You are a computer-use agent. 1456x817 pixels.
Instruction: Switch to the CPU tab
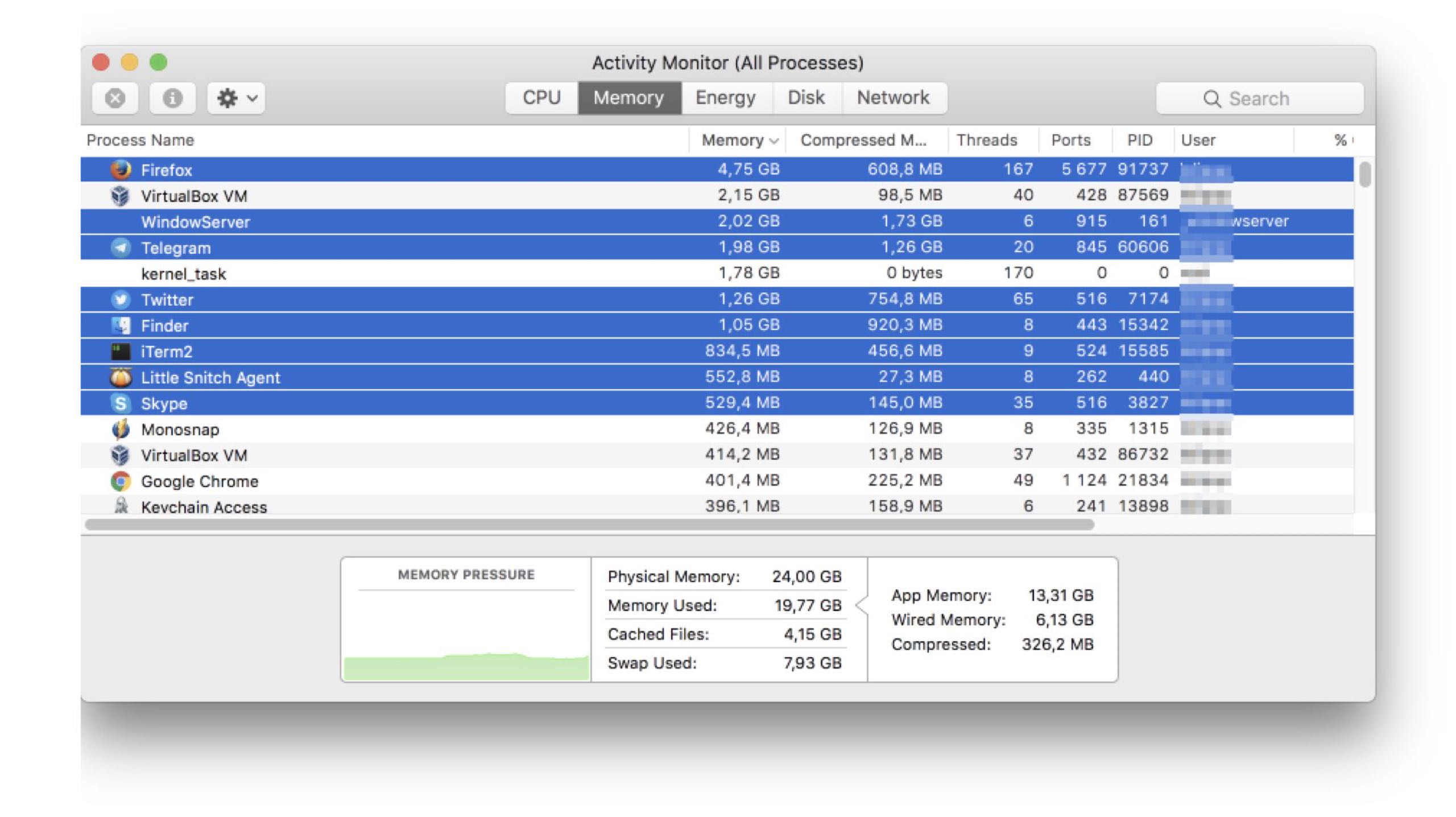(x=541, y=98)
